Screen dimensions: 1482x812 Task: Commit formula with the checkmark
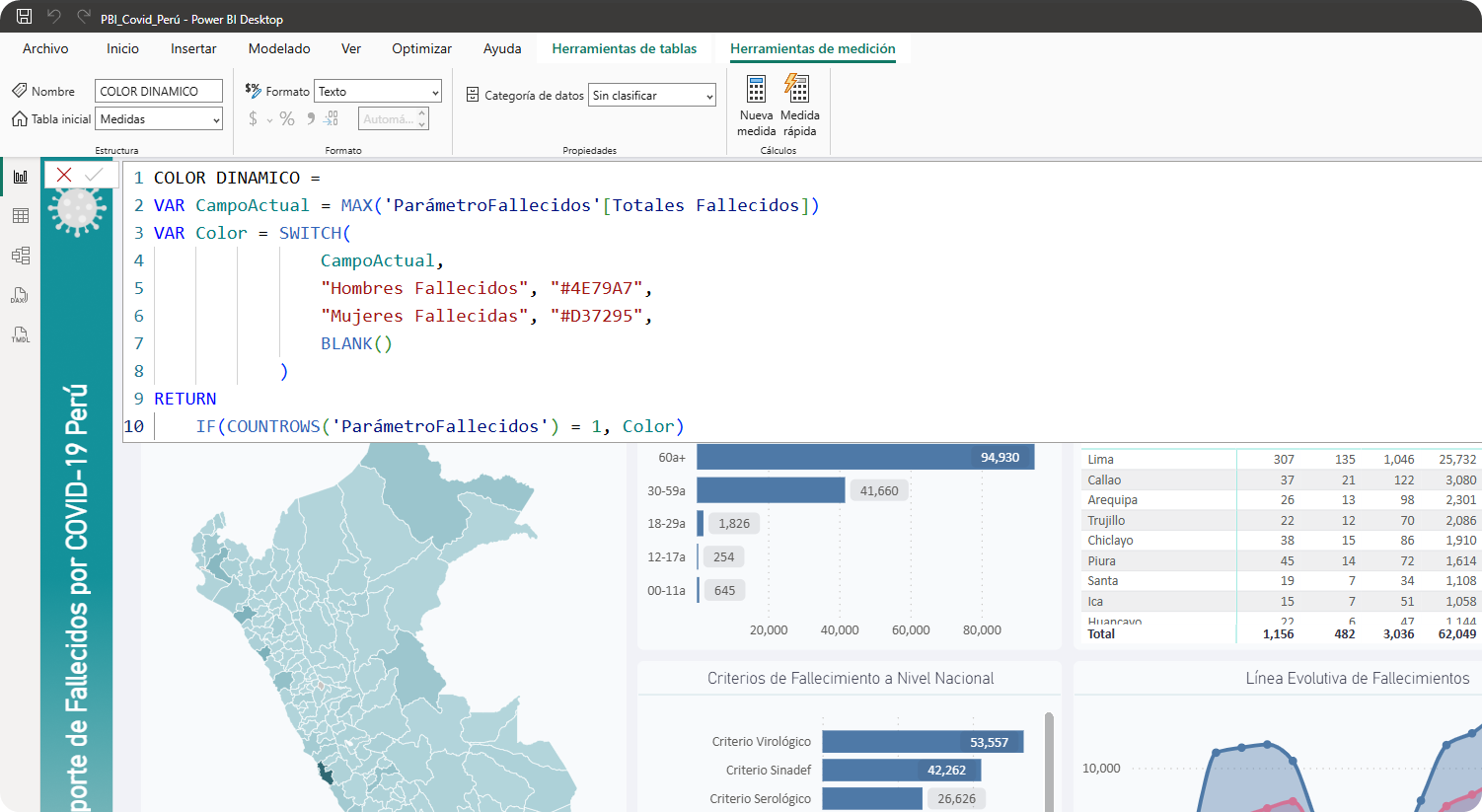pos(94,175)
